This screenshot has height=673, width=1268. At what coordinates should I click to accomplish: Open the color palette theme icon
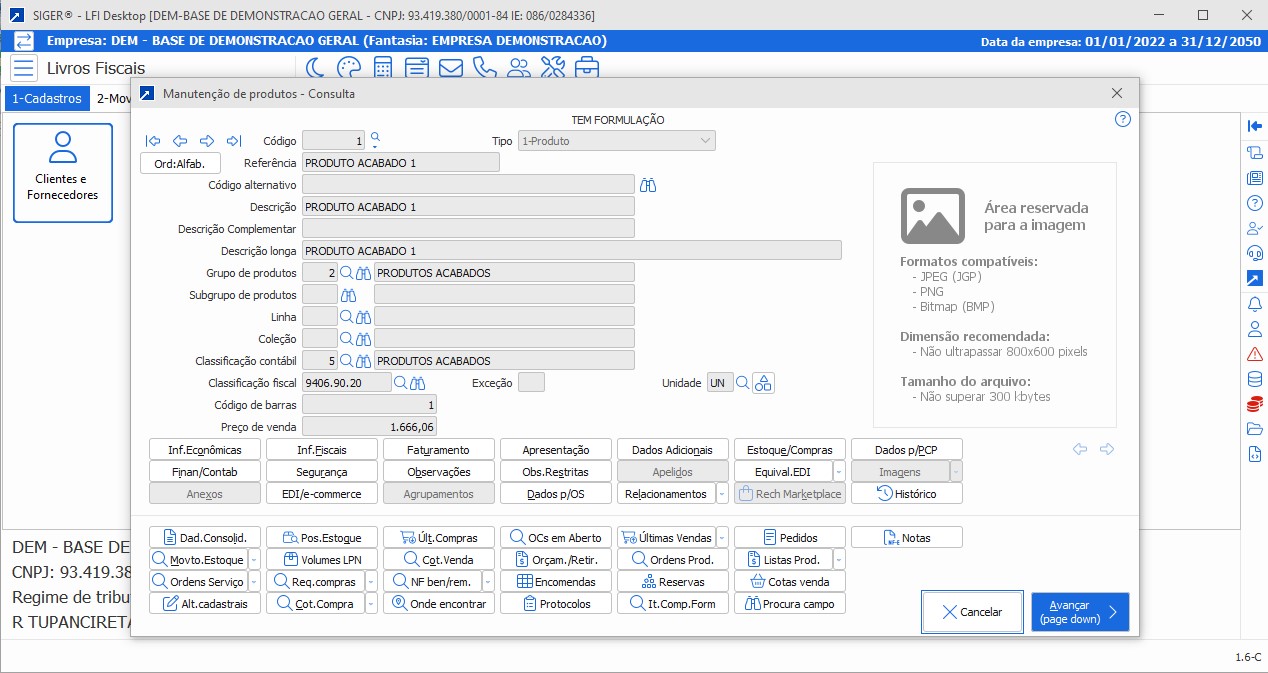click(348, 68)
